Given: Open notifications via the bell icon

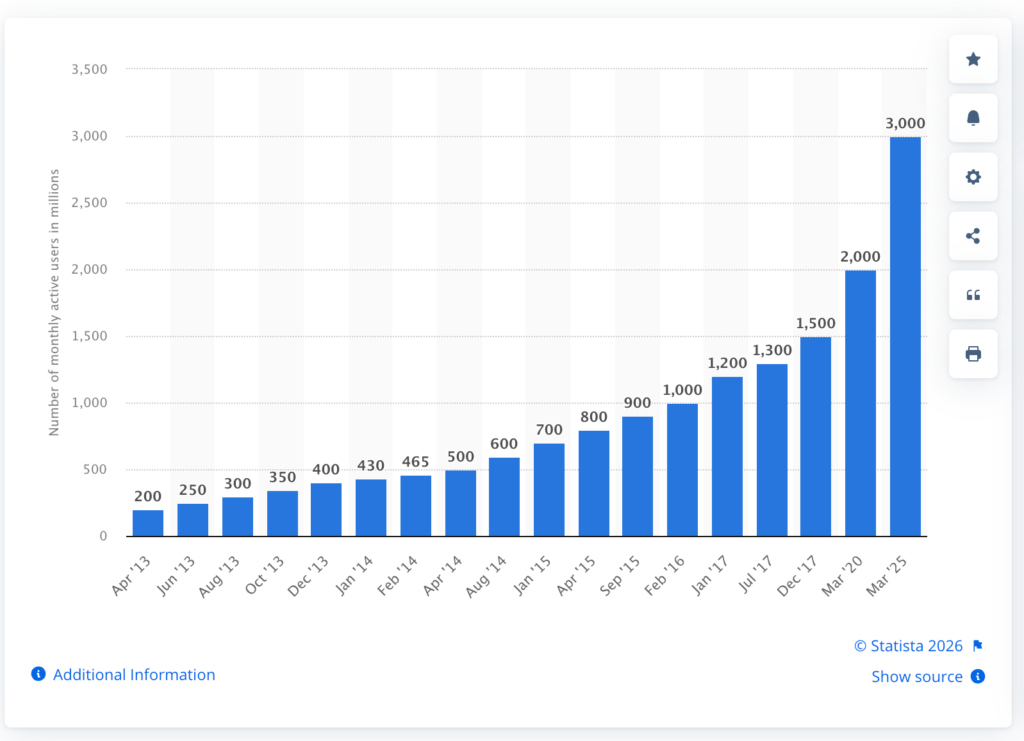Looking at the screenshot, I should point(972,118).
